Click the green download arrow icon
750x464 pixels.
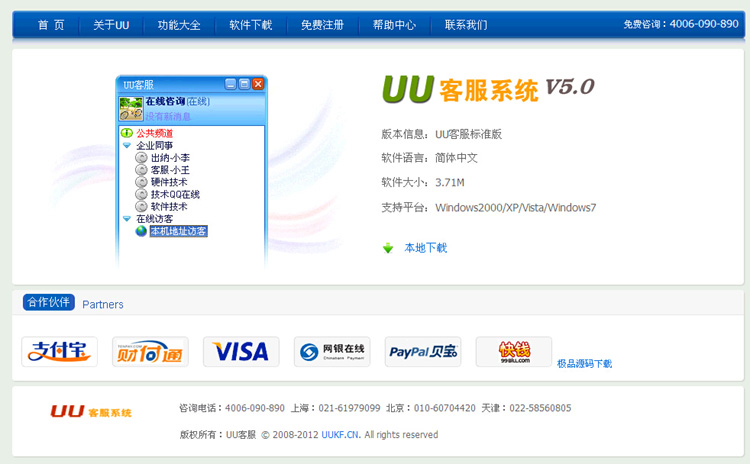[388, 248]
